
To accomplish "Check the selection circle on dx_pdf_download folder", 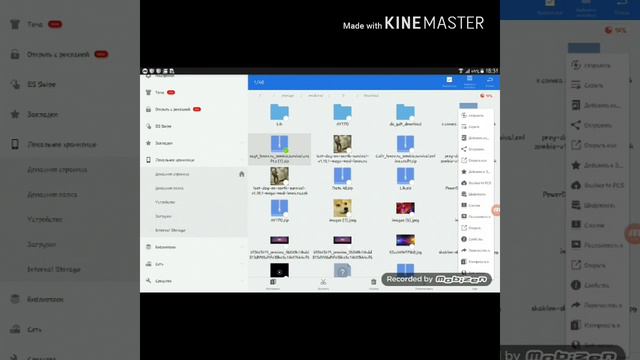I will pos(412,119).
